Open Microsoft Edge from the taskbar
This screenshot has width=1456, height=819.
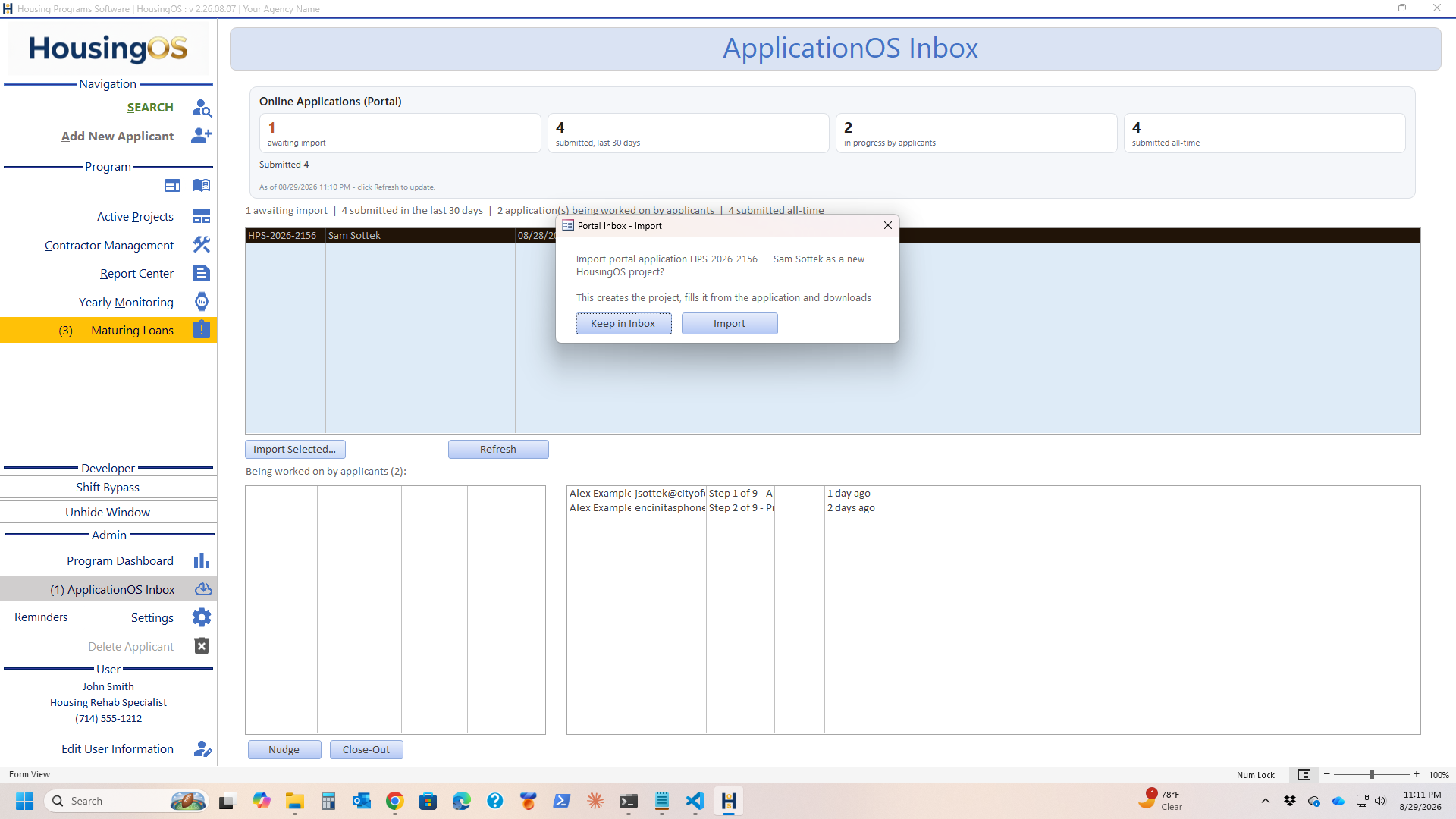(x=461, y=801)
